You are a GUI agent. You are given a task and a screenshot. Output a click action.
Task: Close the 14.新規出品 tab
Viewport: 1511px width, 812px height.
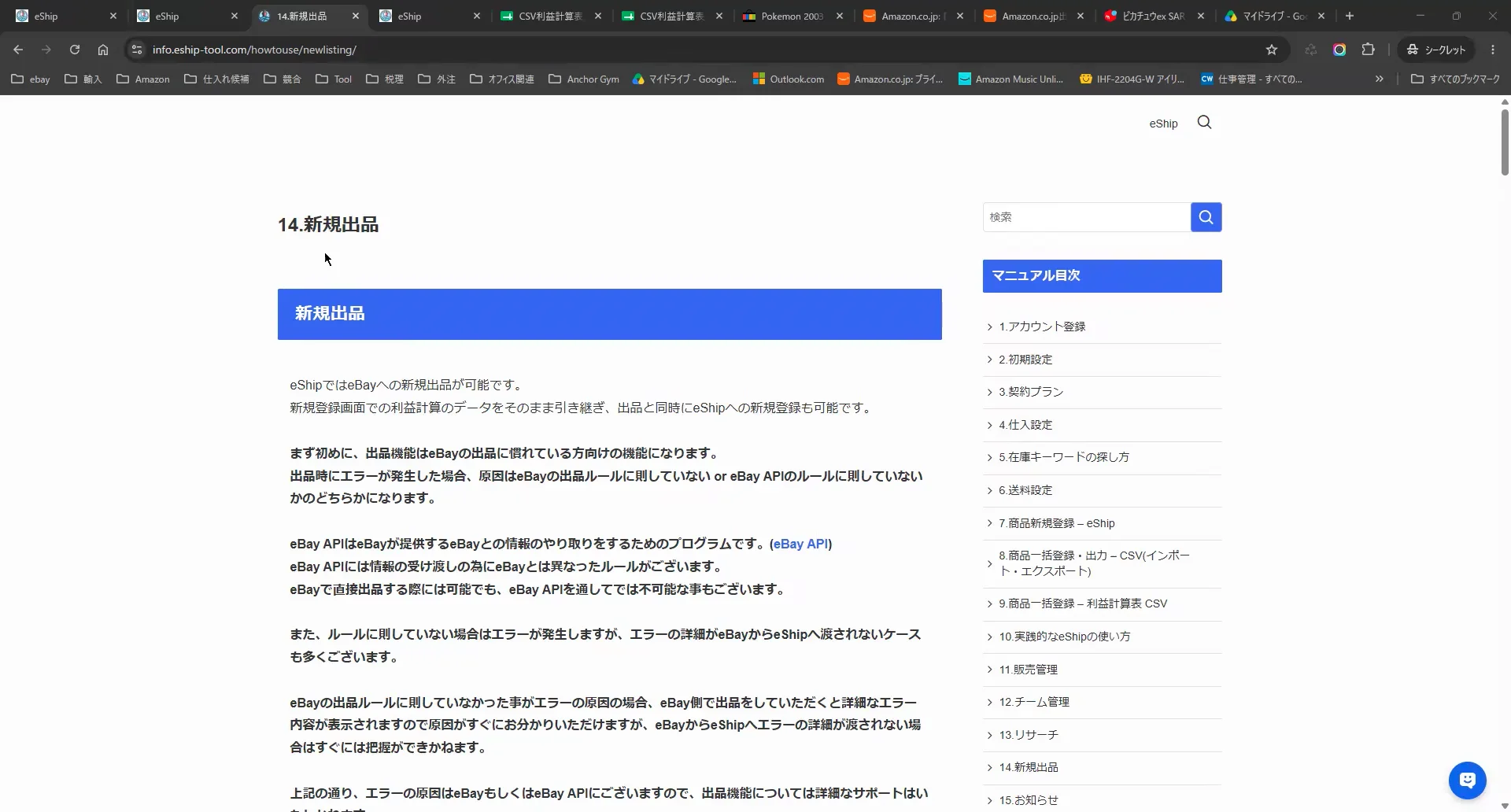coord(356,16)
